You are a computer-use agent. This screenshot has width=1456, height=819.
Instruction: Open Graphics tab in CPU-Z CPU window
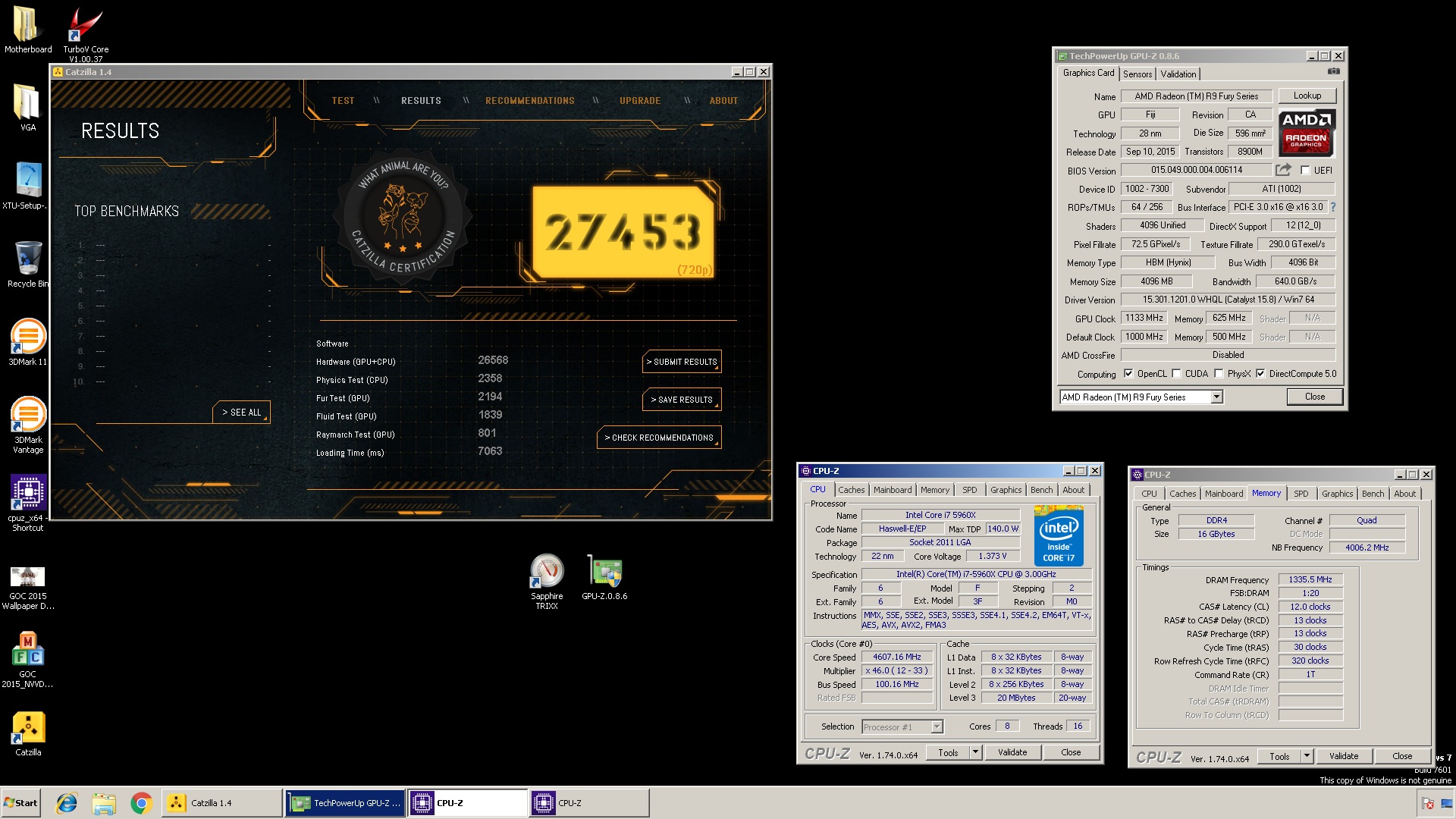1006,490
